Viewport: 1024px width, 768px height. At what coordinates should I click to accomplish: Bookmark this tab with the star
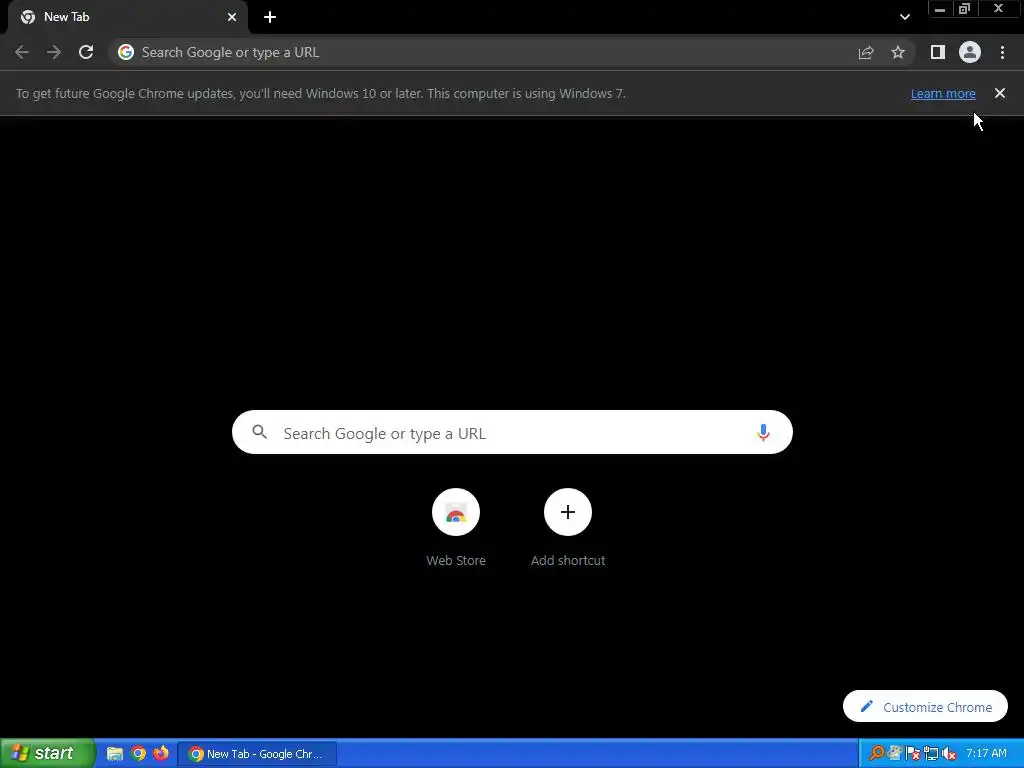coord(898,52)
